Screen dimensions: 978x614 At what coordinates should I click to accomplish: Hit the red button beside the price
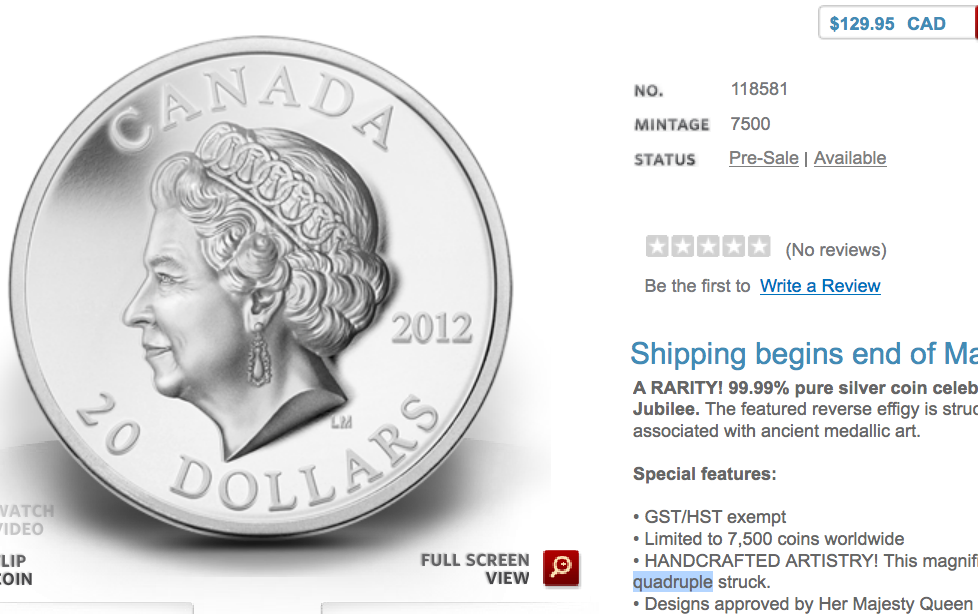(x=976, y=24)
